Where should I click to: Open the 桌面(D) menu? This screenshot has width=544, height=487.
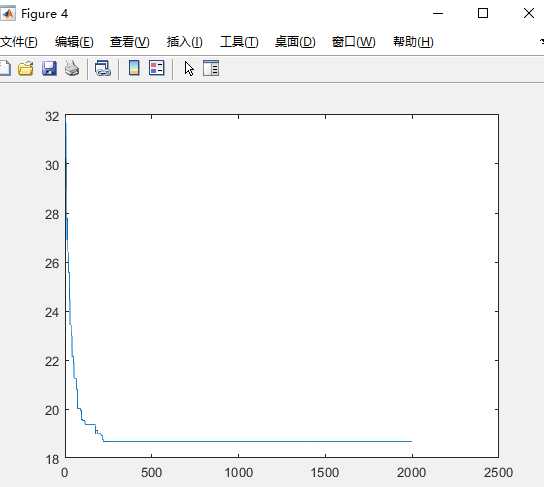click(295, 42)
